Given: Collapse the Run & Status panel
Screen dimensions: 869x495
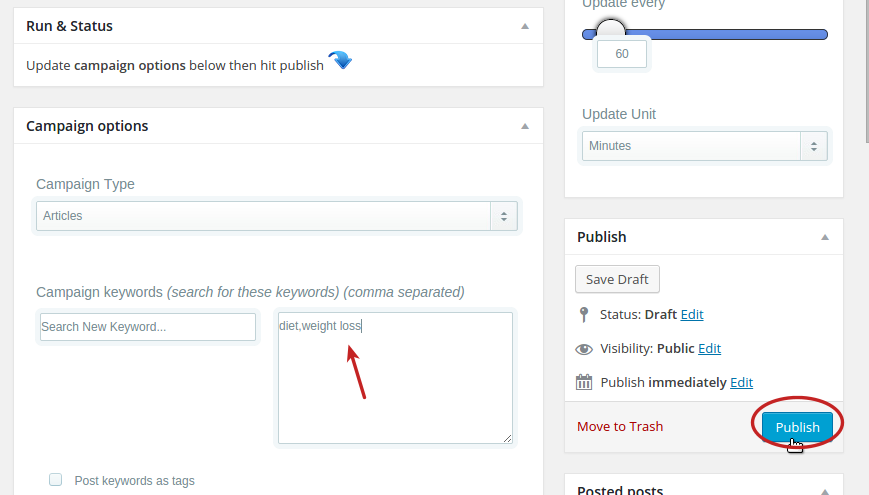Looking at the screenshot, I should tap(525, 26).
